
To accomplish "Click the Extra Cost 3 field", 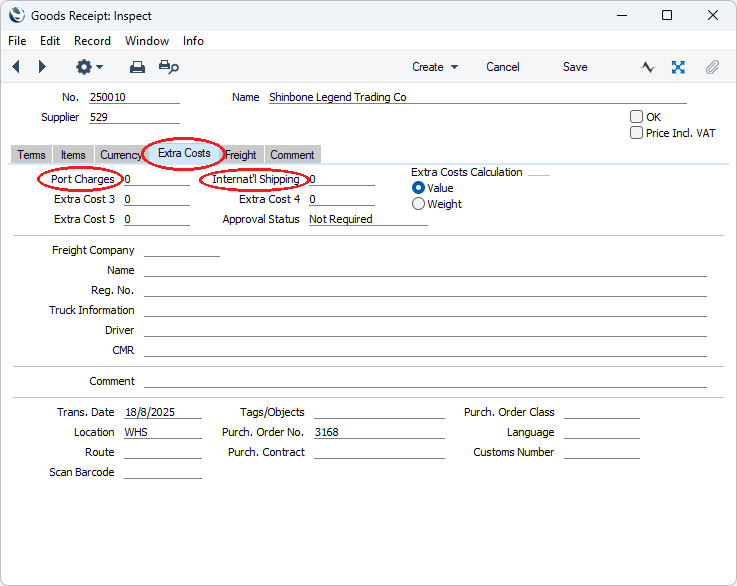I will coord(157,199).
